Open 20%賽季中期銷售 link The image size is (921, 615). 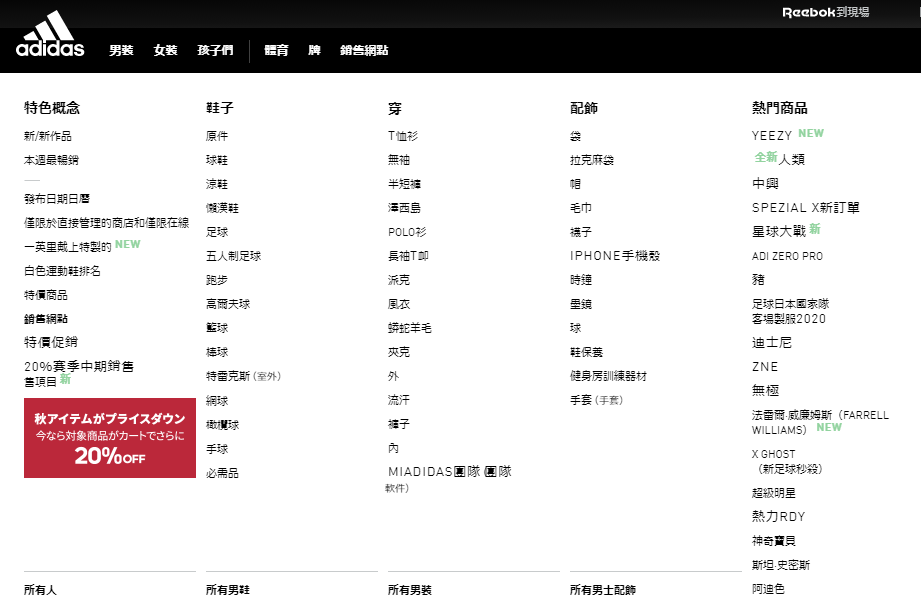coord(79,374)
